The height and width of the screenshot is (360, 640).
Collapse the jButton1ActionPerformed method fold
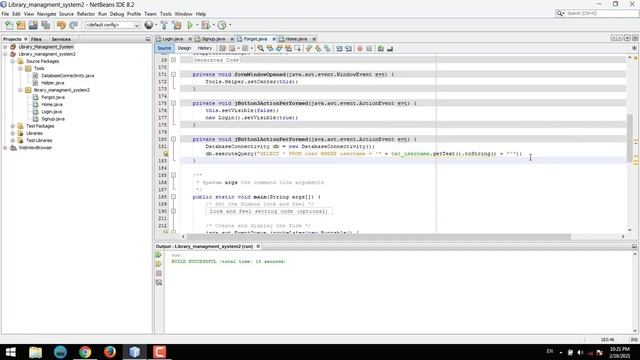click(173, 139)
